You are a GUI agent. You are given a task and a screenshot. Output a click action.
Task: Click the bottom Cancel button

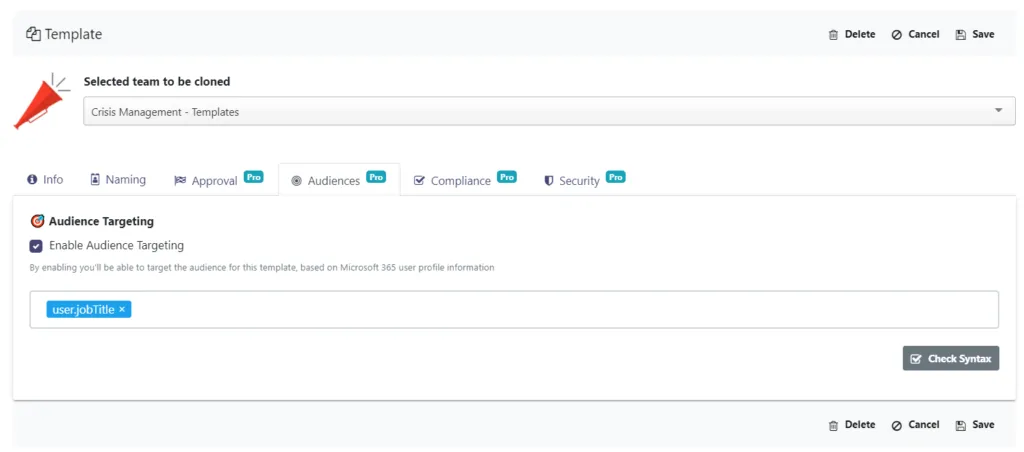(x=915, y=425)
